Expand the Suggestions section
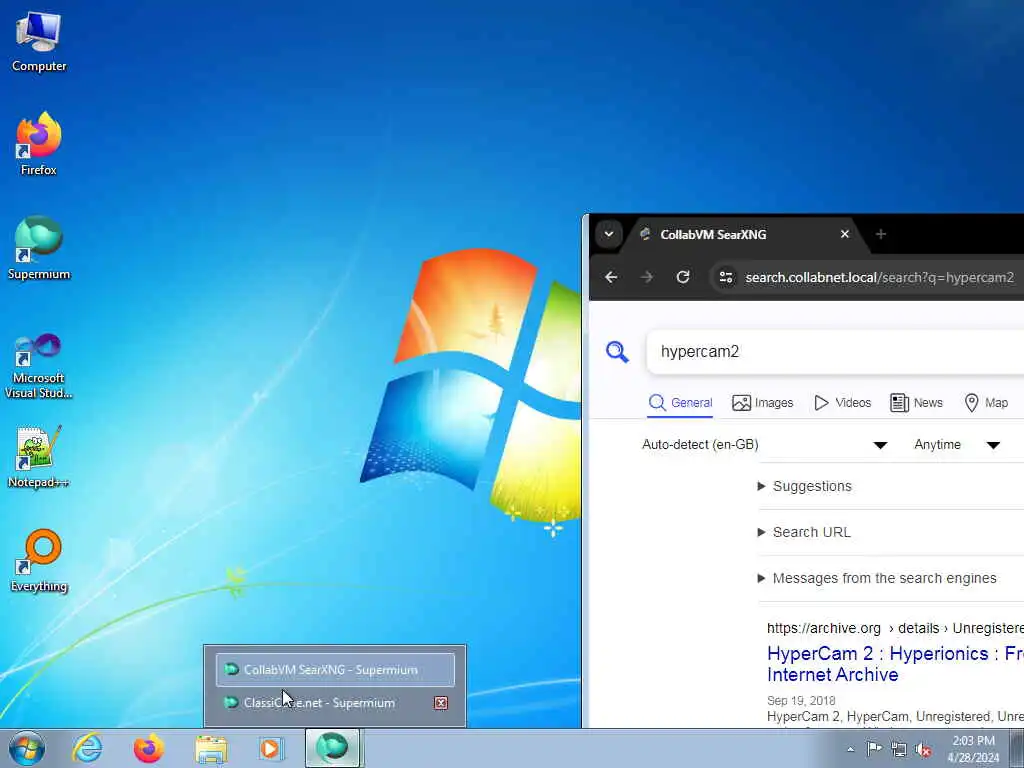 (x=805, y=486)
